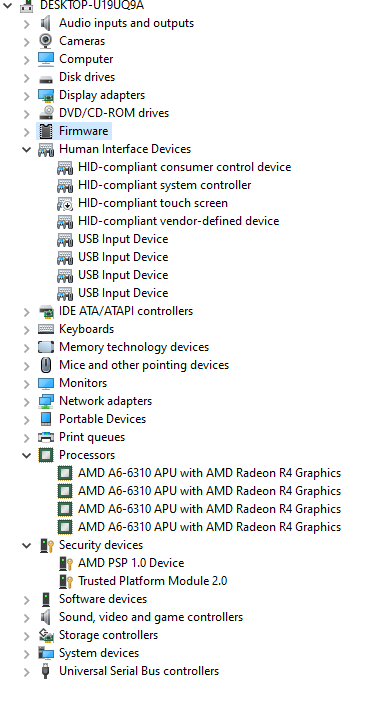Viewport: 365px width, 709px height.
Task: Click the AMD PSP 1.0 Device icon
Action: (x=66, y=563)
